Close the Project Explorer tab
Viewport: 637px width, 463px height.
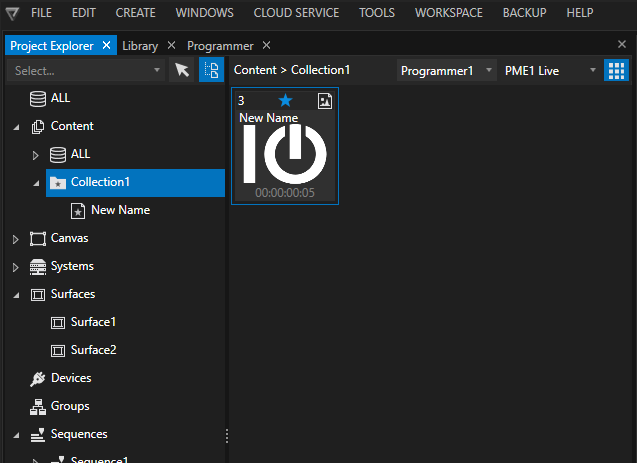106,45
